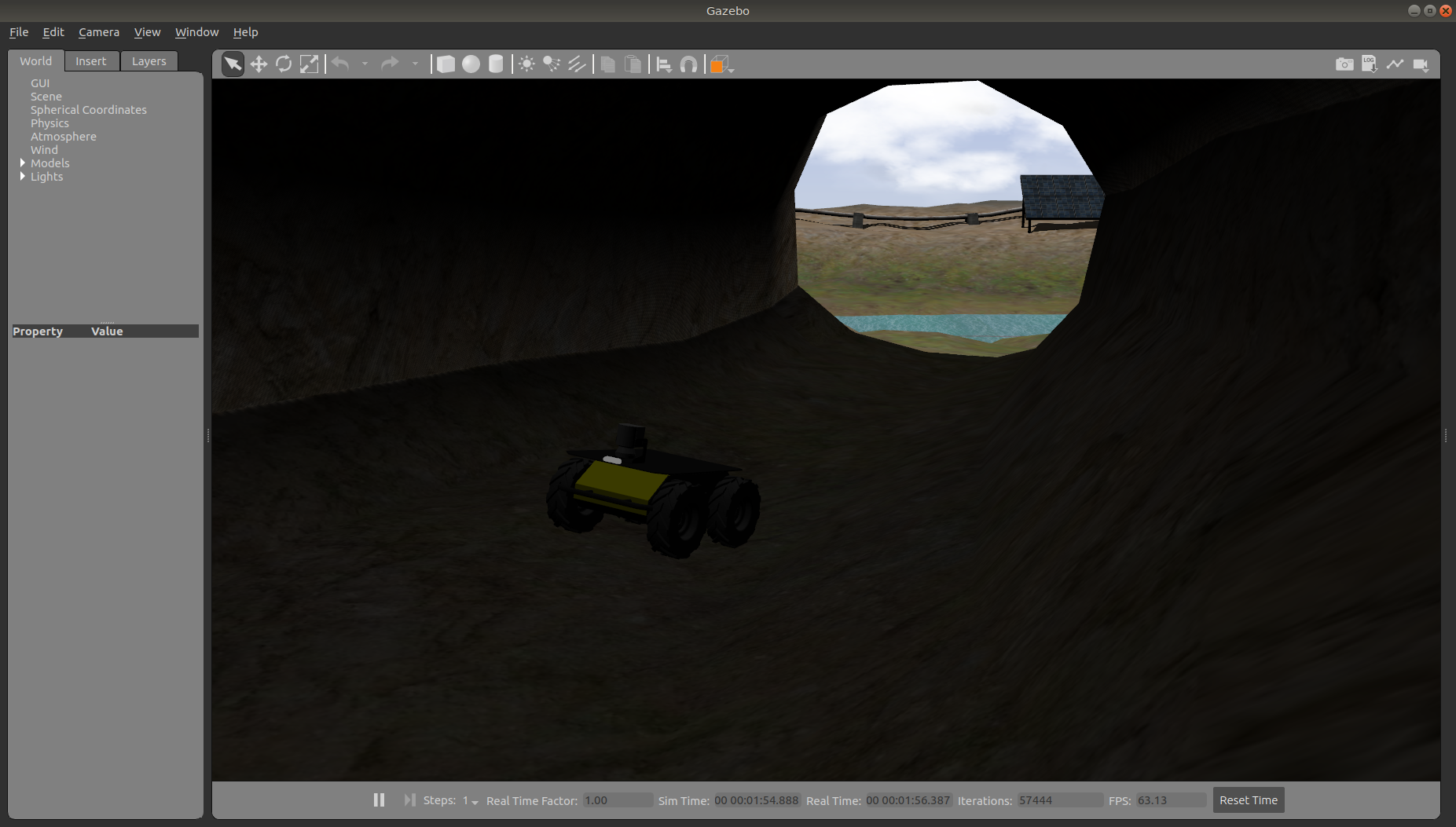Open the data logger icon
This screenshot has width=1456, height=827.
(1370, 64)
